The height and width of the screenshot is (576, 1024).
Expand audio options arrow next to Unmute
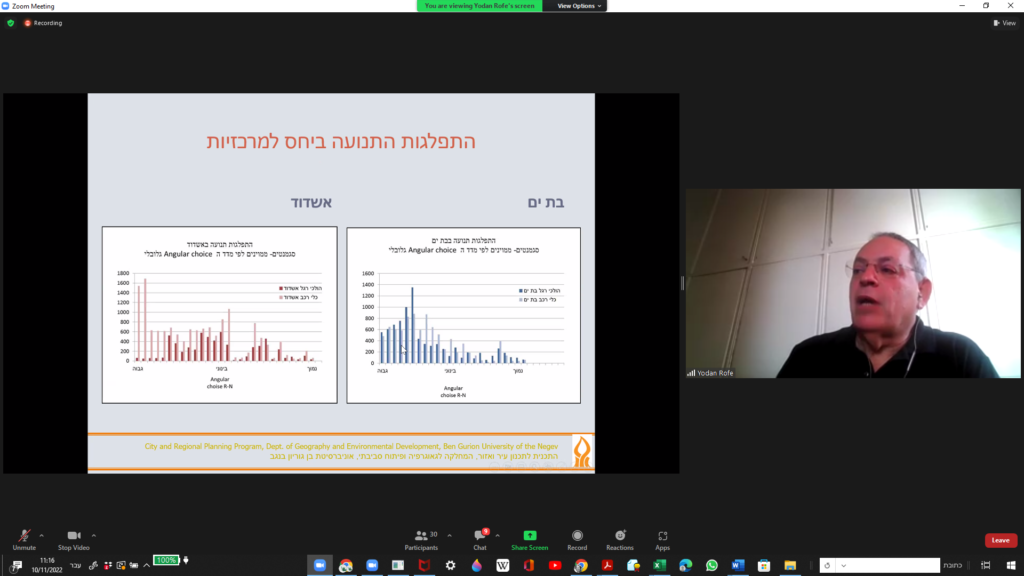pos(46,534)
